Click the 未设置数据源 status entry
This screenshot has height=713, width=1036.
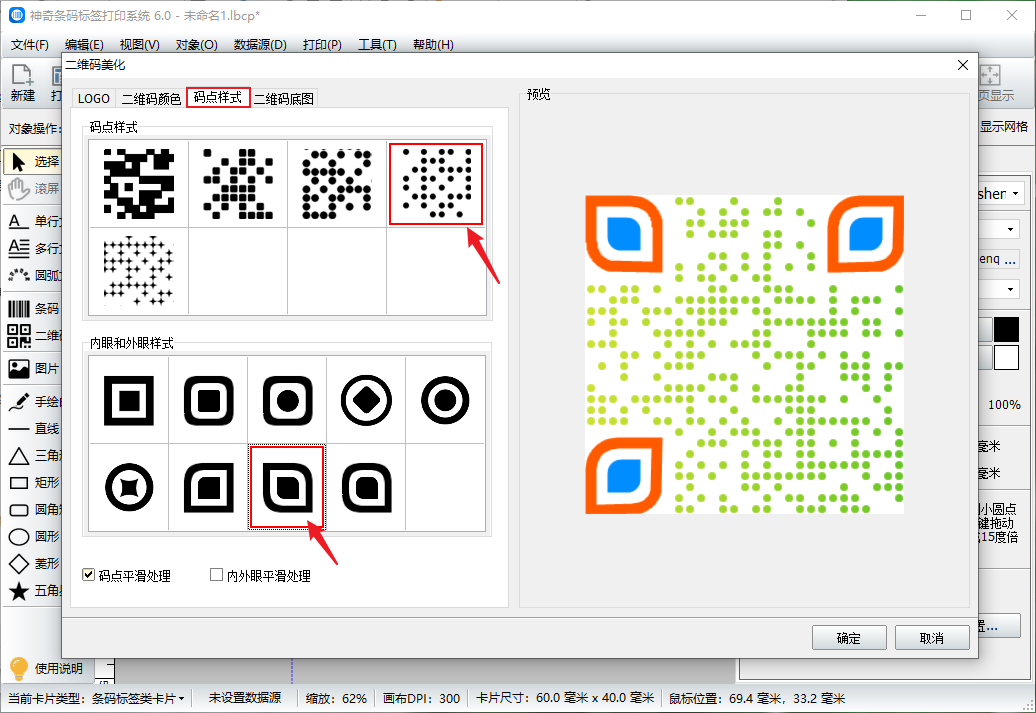[245, 698]
